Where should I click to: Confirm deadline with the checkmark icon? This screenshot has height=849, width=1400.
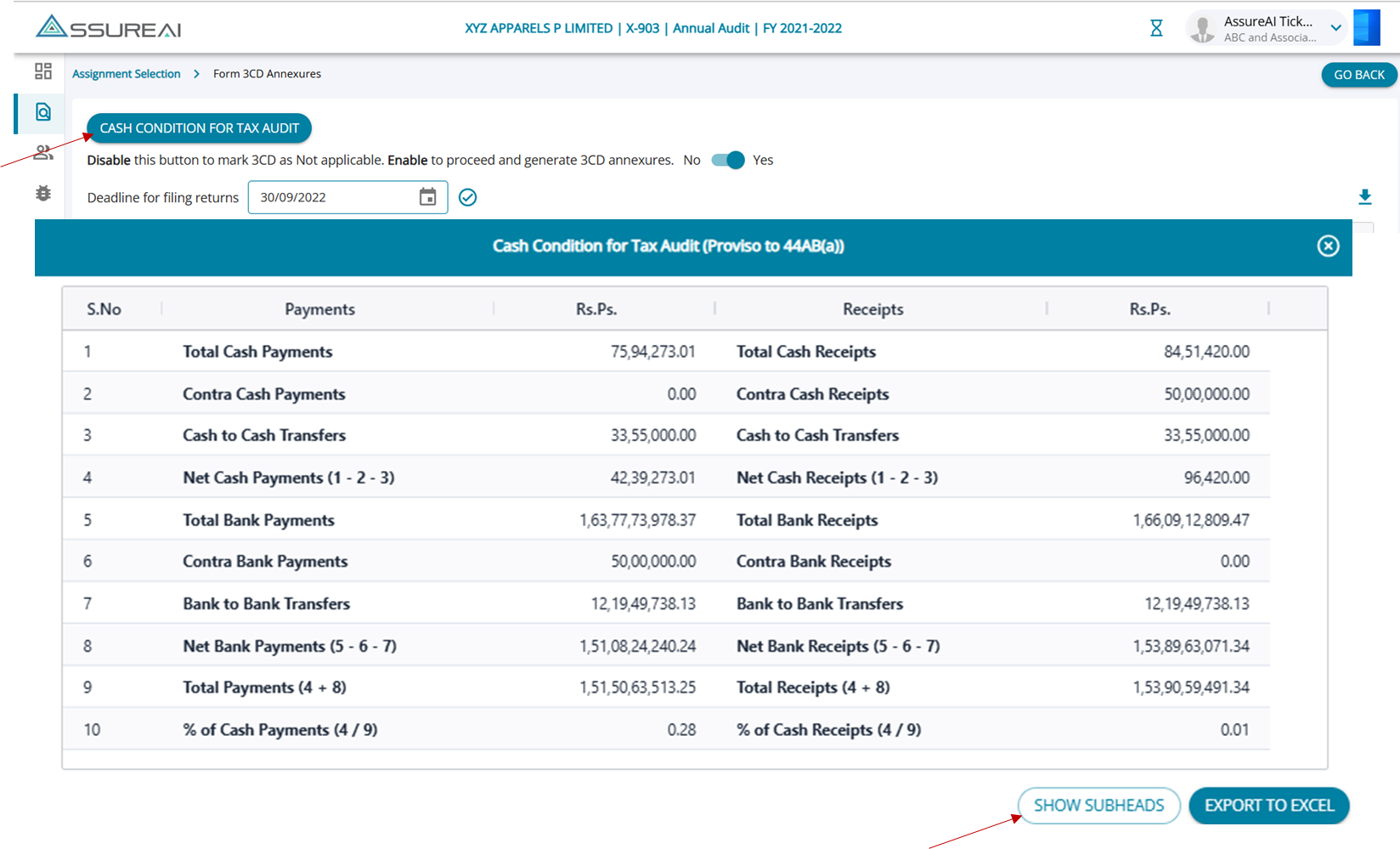pos(467,197)
